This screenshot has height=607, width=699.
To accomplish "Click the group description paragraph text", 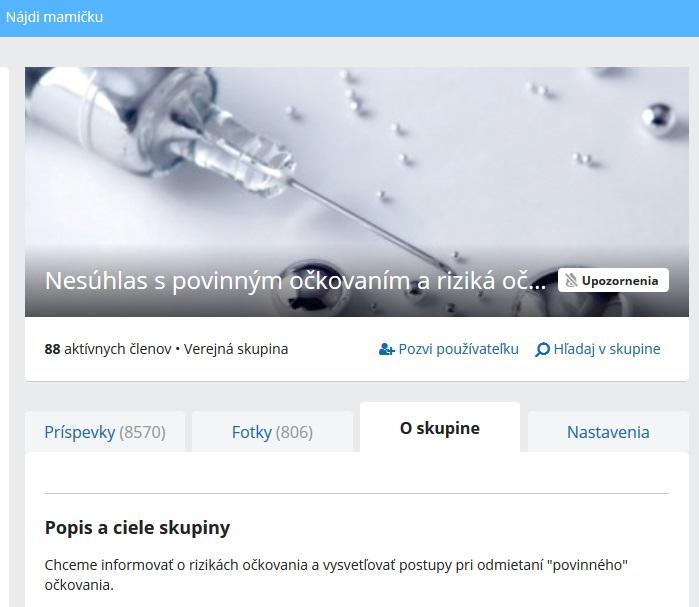I will coord(336,575).
